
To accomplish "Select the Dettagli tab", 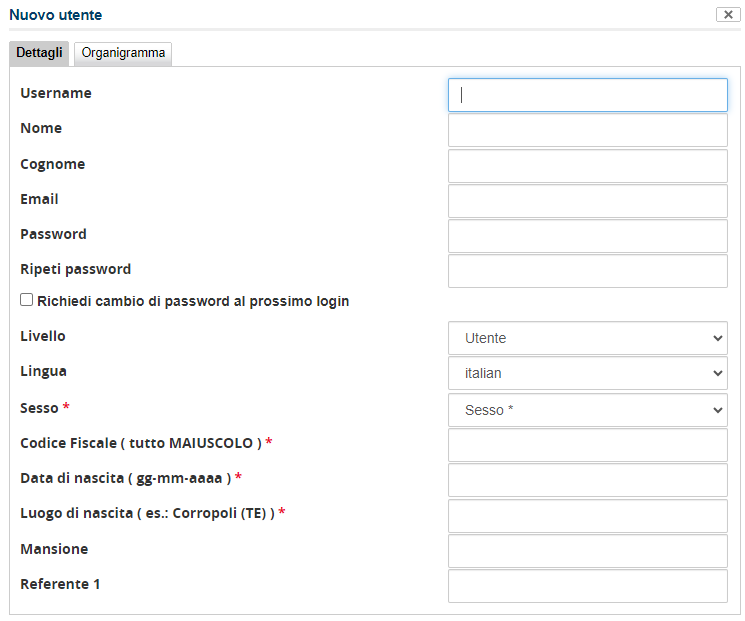I will click(x=39, y=53).
